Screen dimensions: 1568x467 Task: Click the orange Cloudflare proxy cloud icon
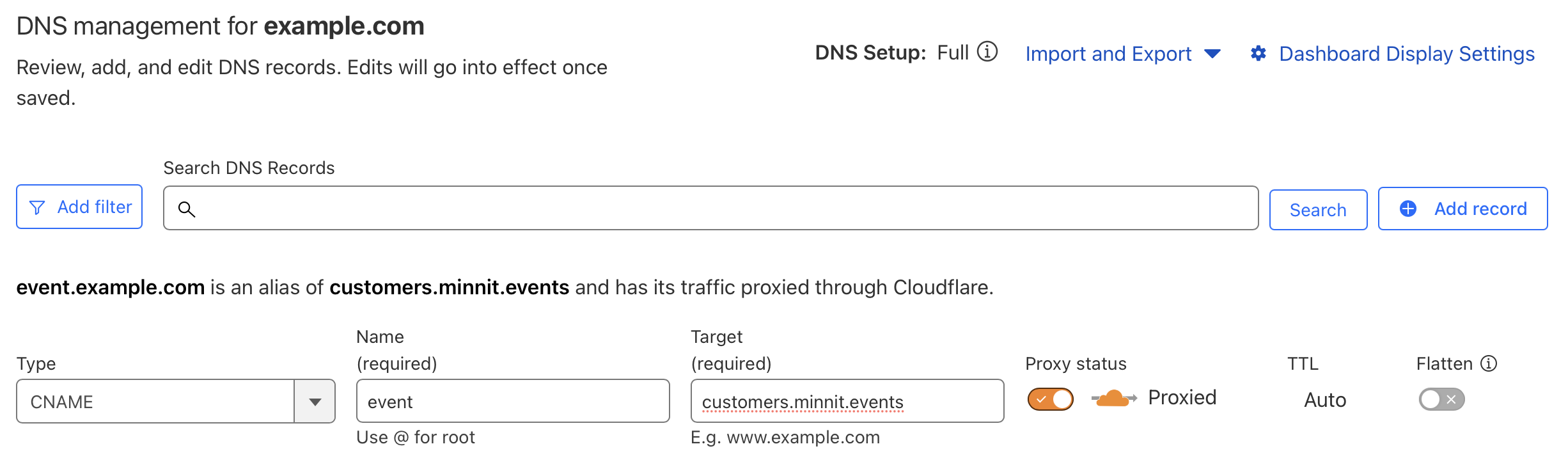(1113, 399)
